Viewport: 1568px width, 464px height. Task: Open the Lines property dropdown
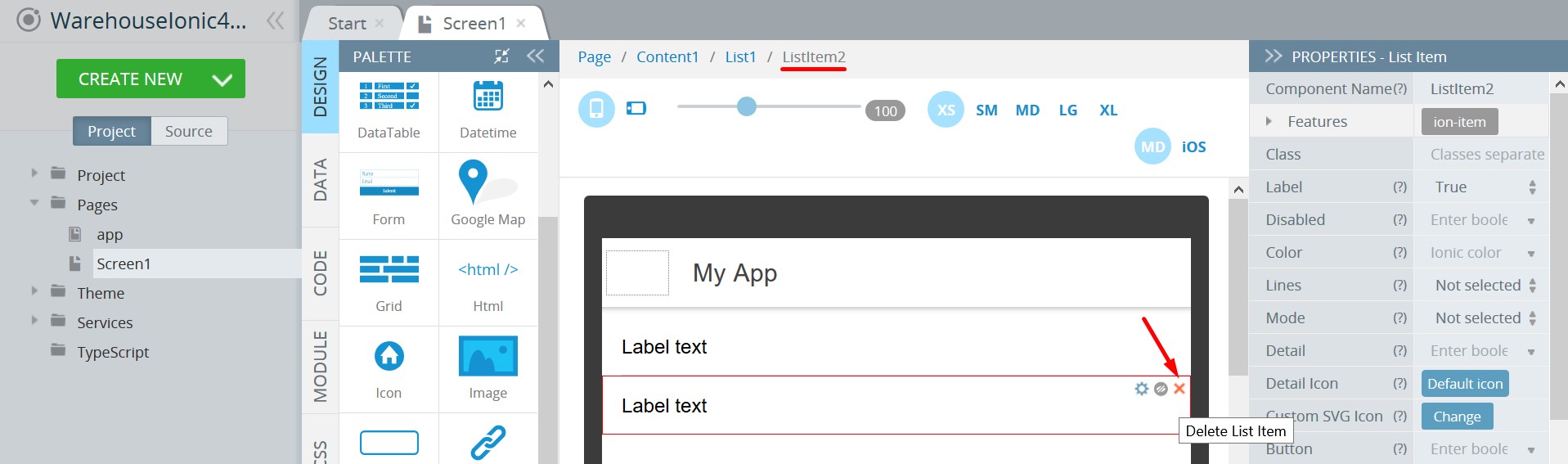click(1481, 285)
